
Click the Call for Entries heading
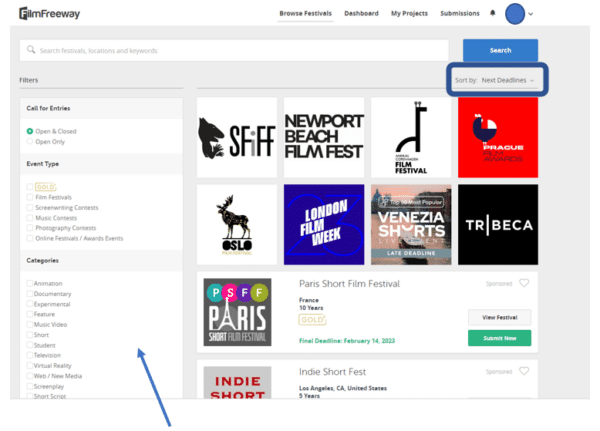pyautogui.click(x=48, y=108)
